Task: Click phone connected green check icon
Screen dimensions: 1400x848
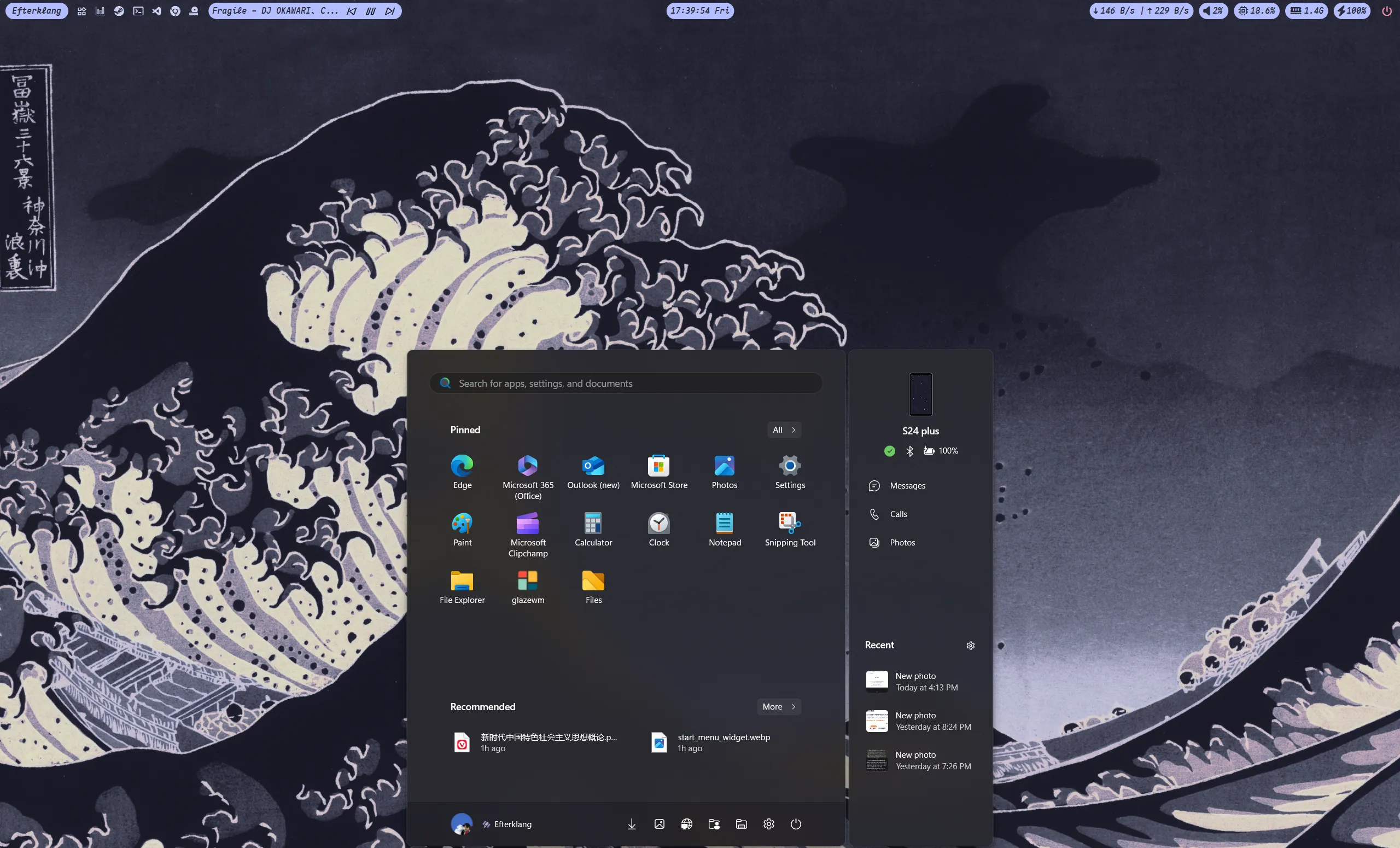Action: click(x=889, y=451)
